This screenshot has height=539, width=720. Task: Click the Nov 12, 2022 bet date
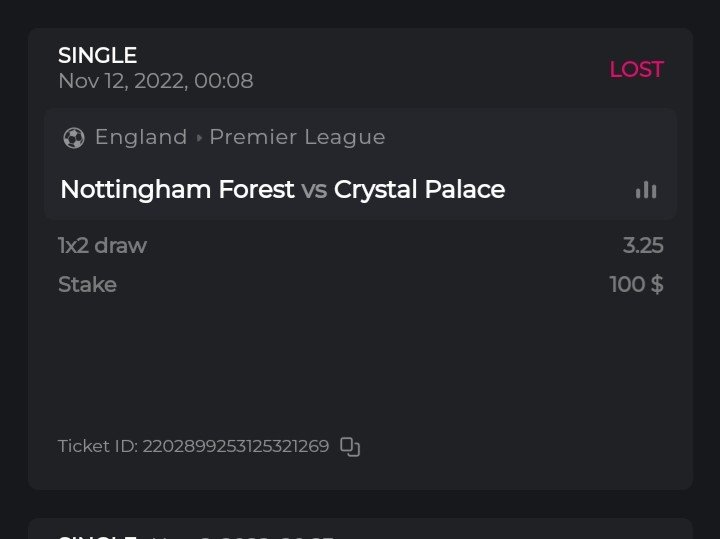tap(155, 81)
